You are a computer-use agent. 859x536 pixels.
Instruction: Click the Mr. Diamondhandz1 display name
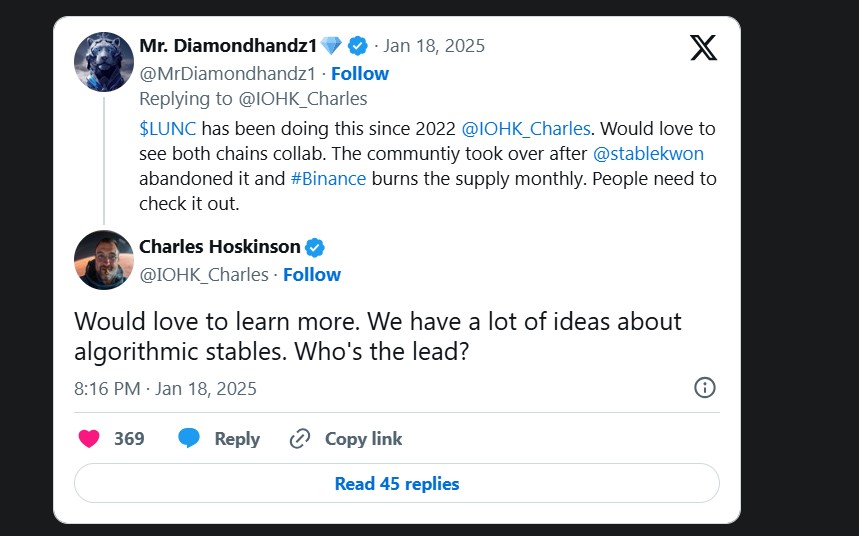pyautogui.click(x=227, y=46)
